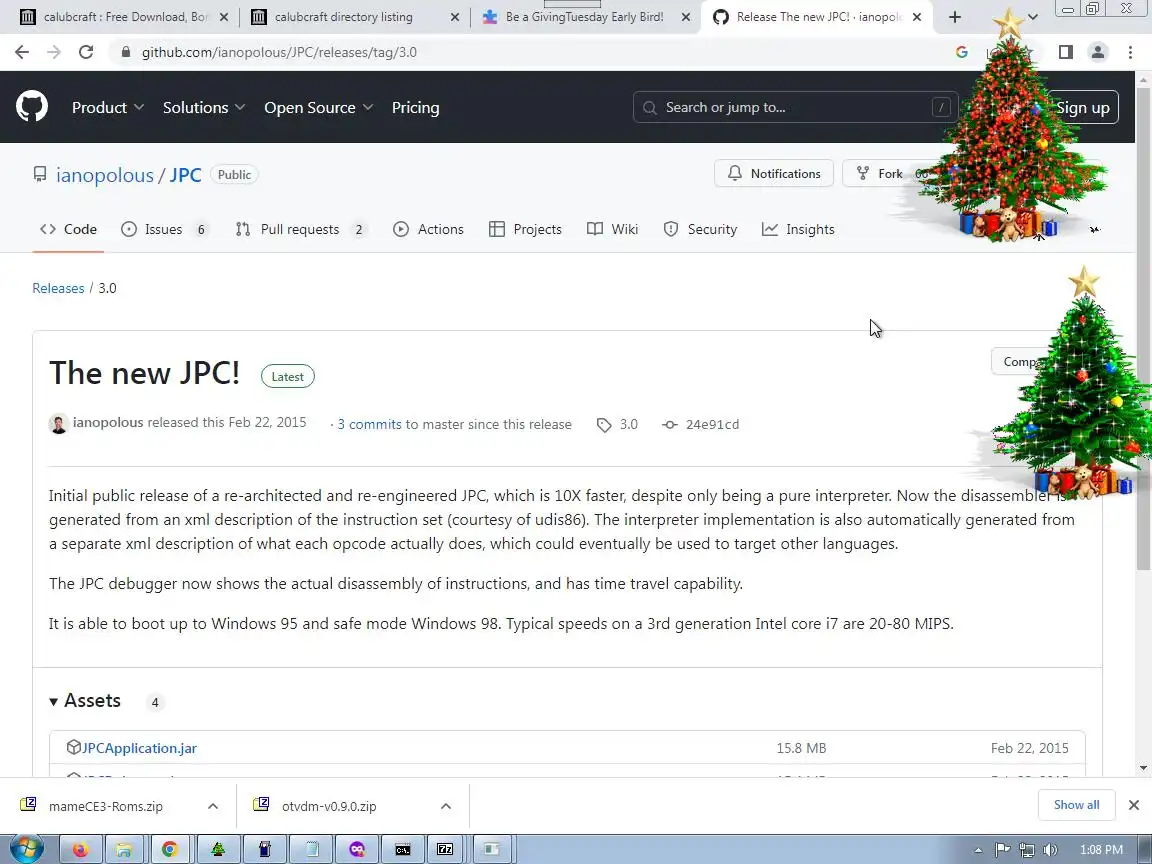The image size is (1152, 864).
Task: Open the Pricing link
Action: click(416, 107)
